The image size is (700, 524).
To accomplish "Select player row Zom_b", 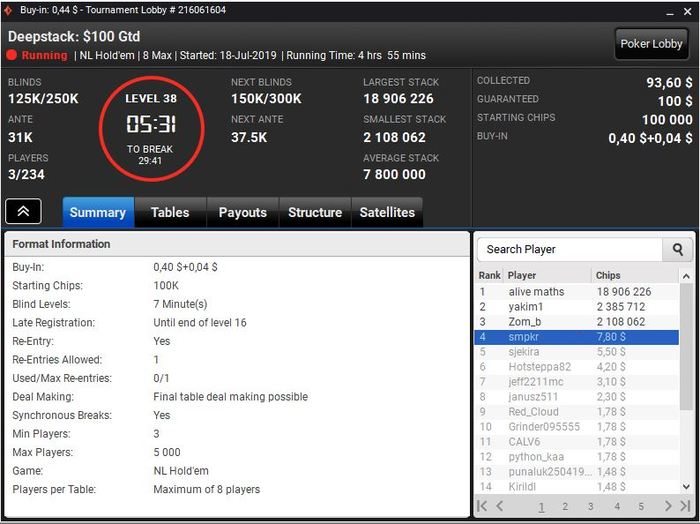I will click(577, 322).
